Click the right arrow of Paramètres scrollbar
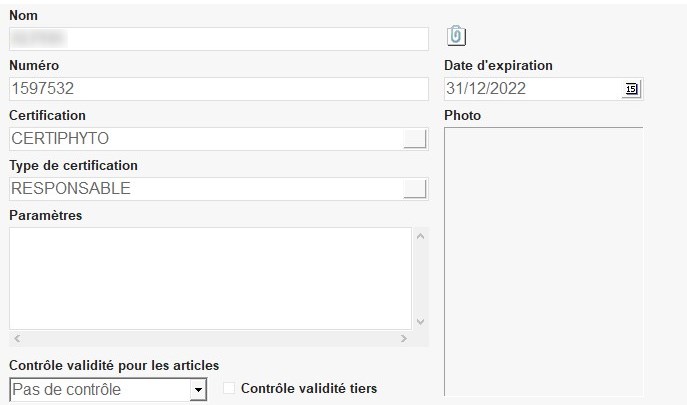Image resolution: width=687 pixels, height=405 pixels. 403,339
